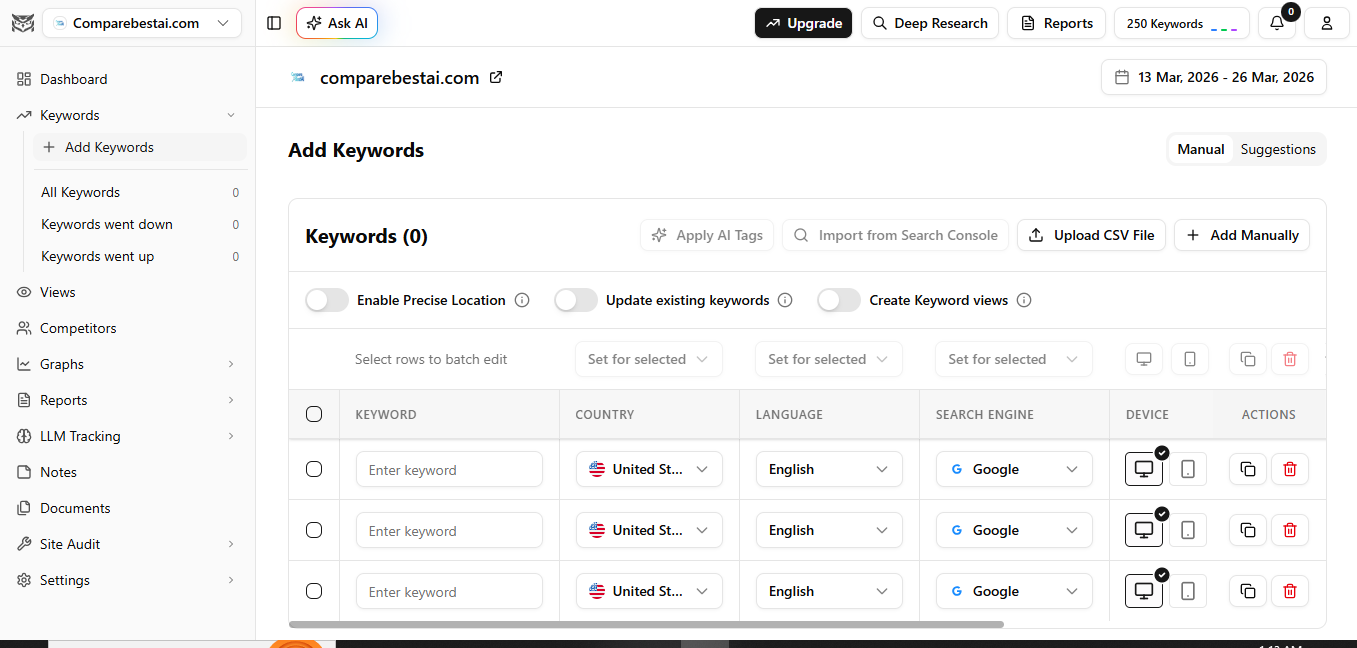Open Deep Research
This screenshot has width=1357, height=648.
pos(930,23)
